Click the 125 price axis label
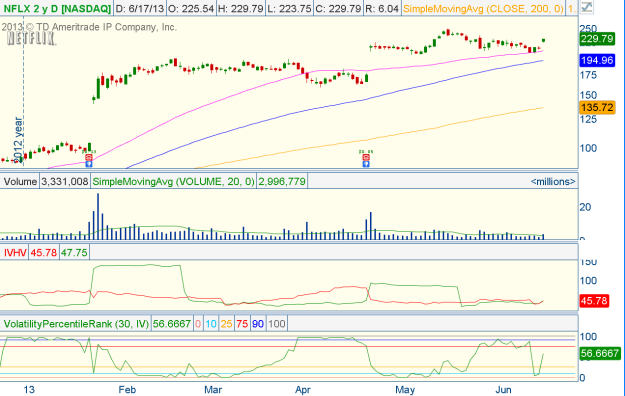 click(x=588, y=119)
